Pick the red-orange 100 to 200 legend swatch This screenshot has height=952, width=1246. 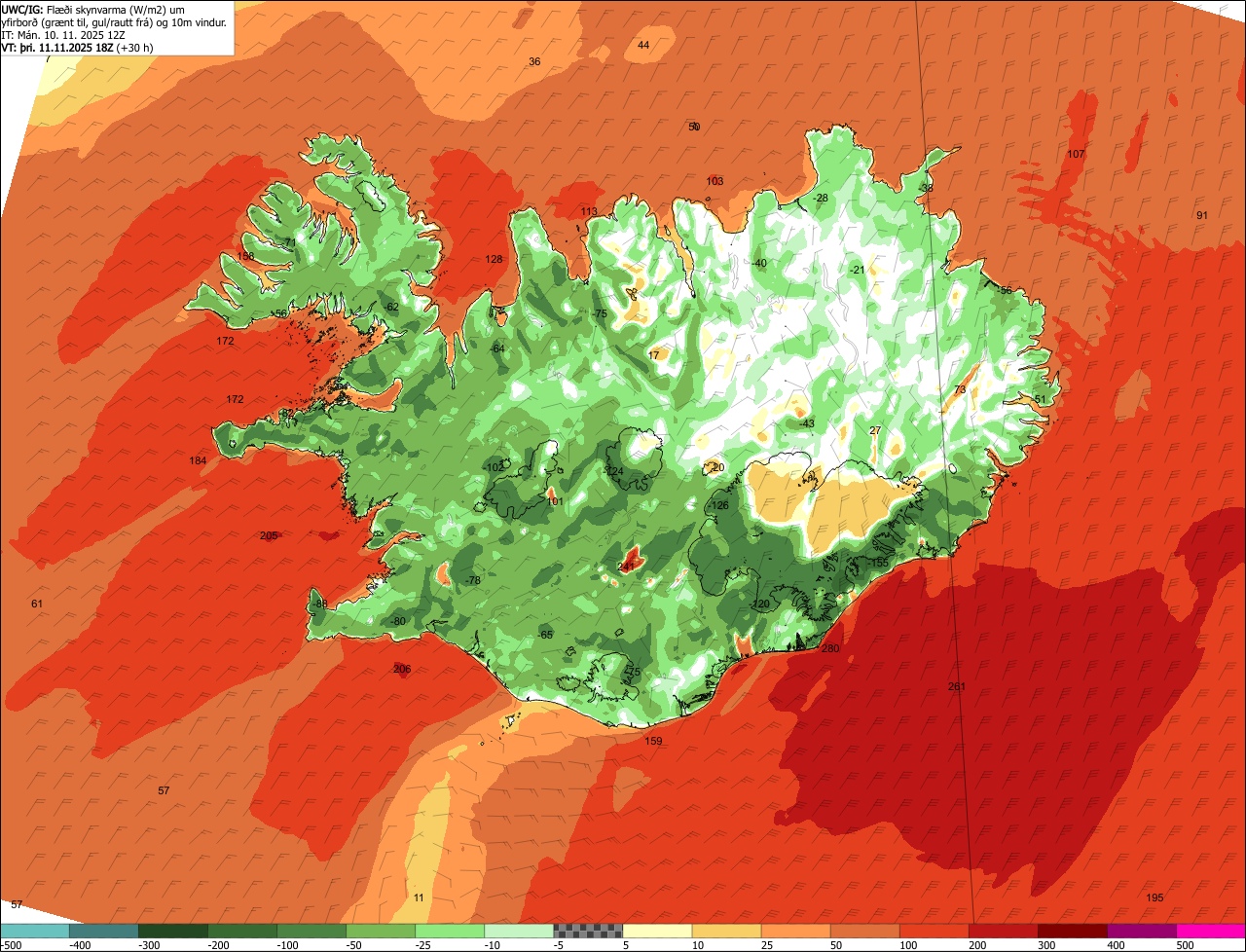pos(933,931)
